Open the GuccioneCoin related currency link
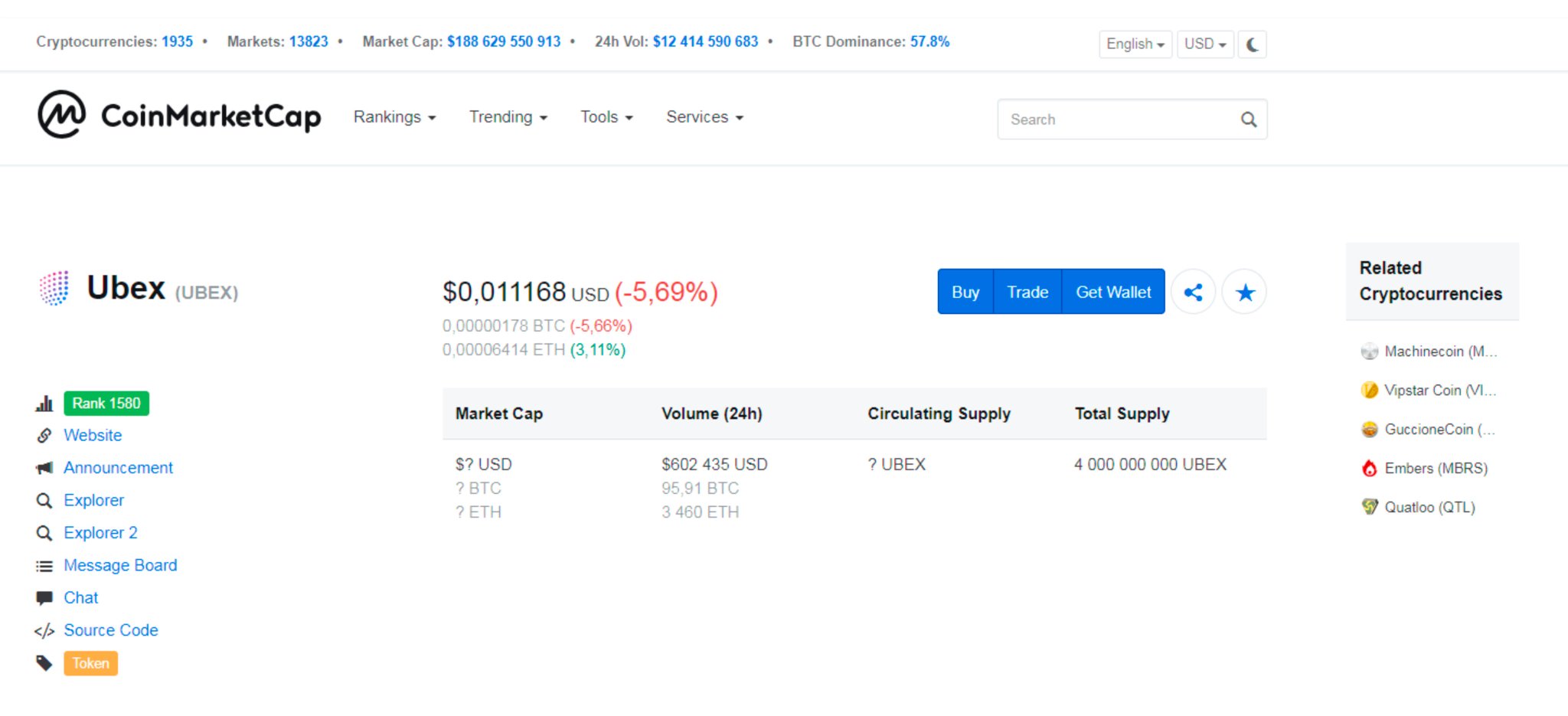Screen dimensions: 1568x716 [x=1439, y=430]
